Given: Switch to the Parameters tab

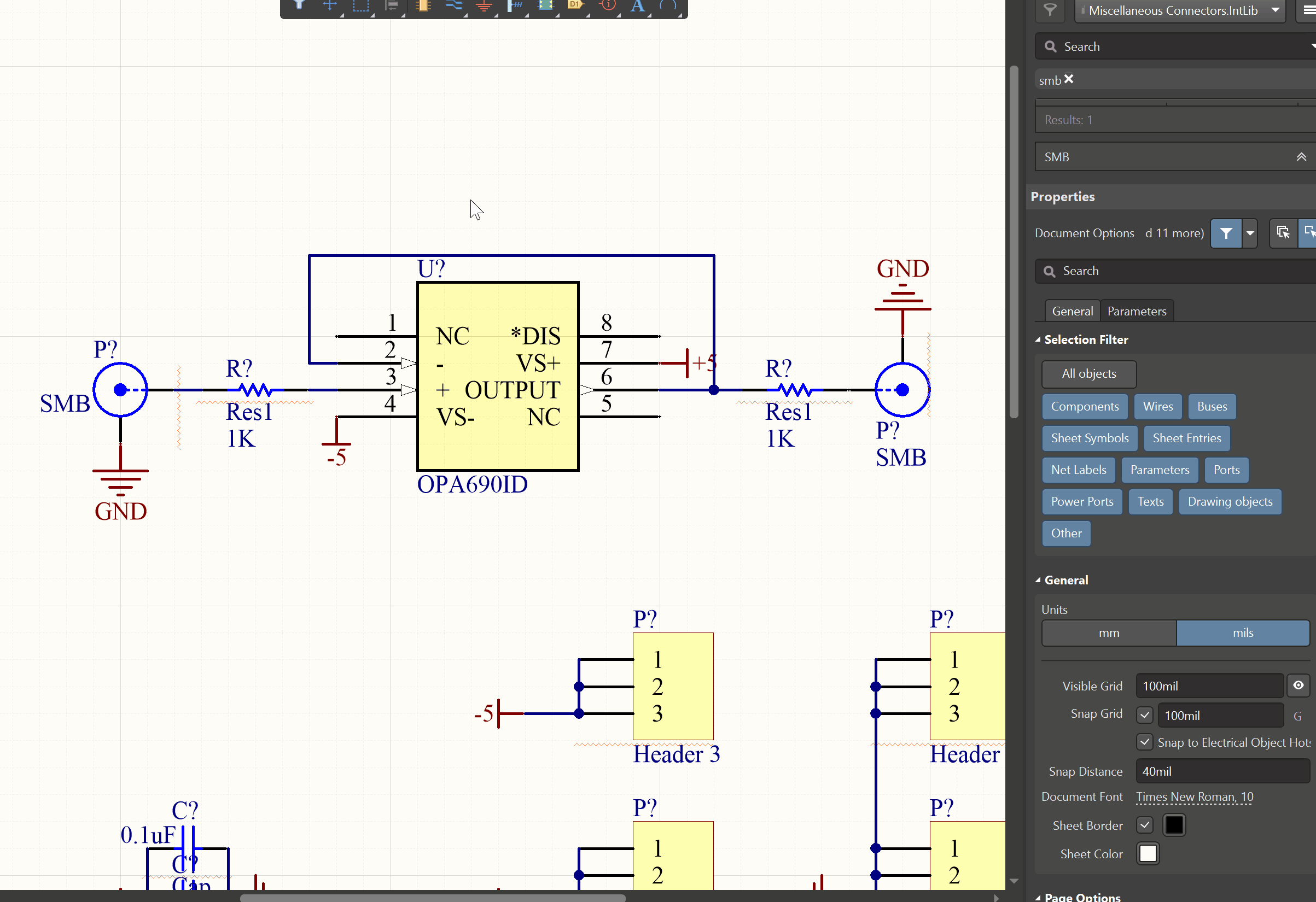Looking at the screenshot, I should [1137, 311].
